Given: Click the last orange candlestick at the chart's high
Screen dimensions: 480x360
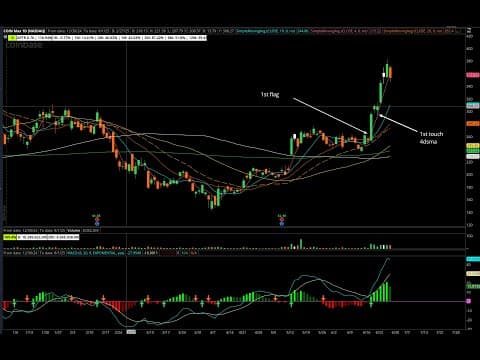Looking at the screenshot, I should point(390,72).
